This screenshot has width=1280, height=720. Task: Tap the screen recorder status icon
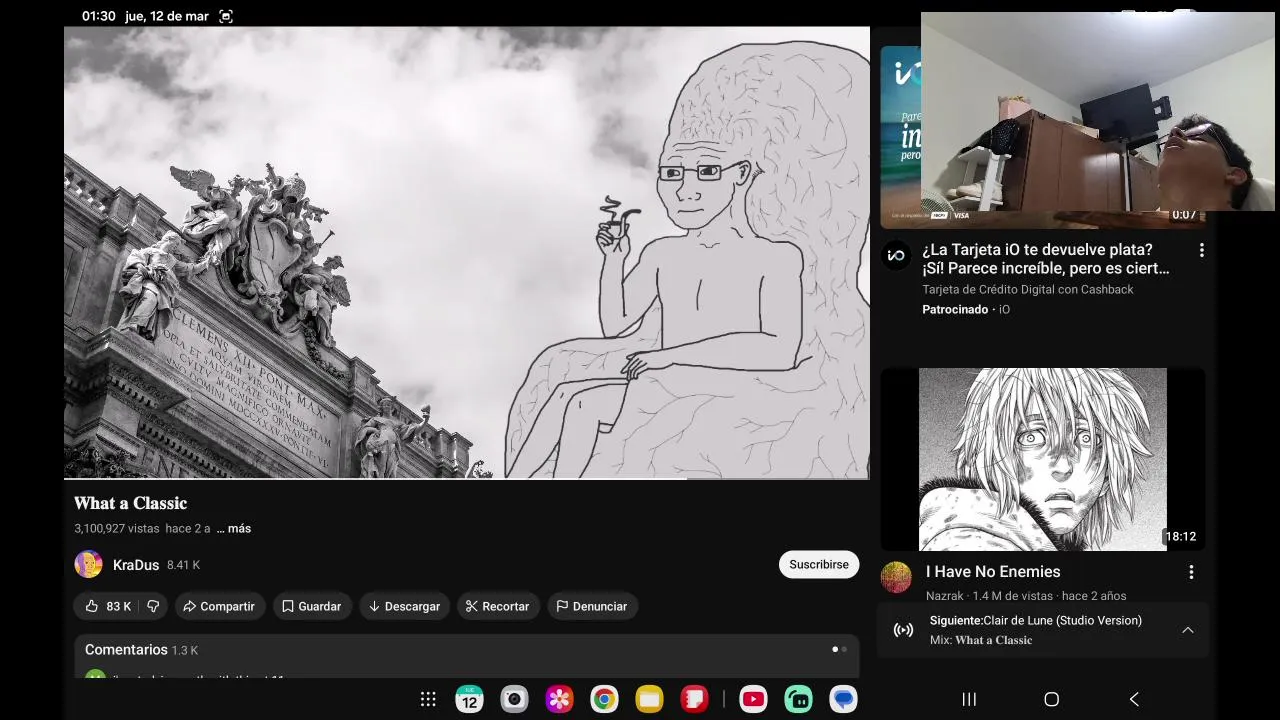226,16
